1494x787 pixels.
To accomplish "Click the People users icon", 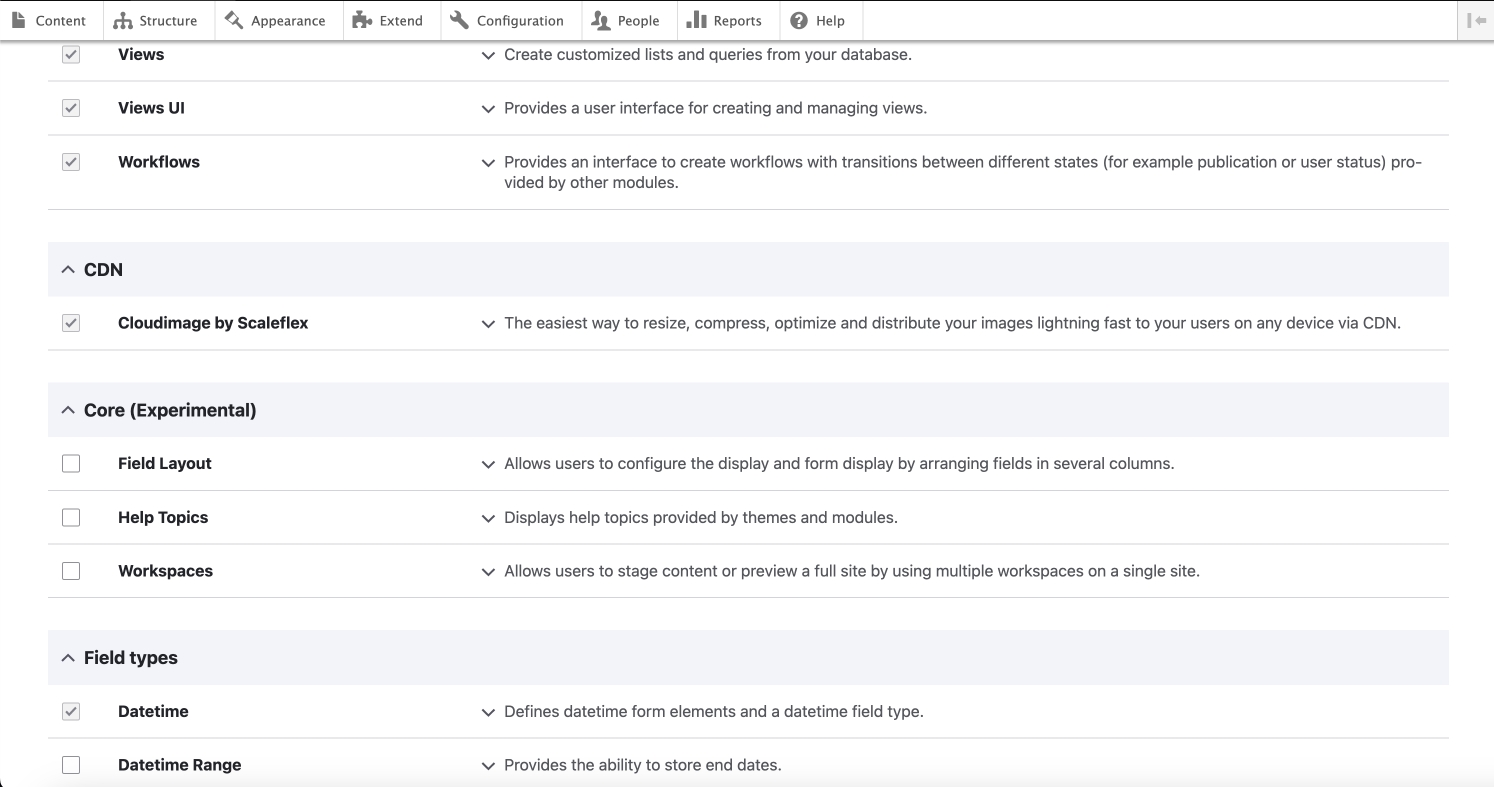I will click(601, 20).
